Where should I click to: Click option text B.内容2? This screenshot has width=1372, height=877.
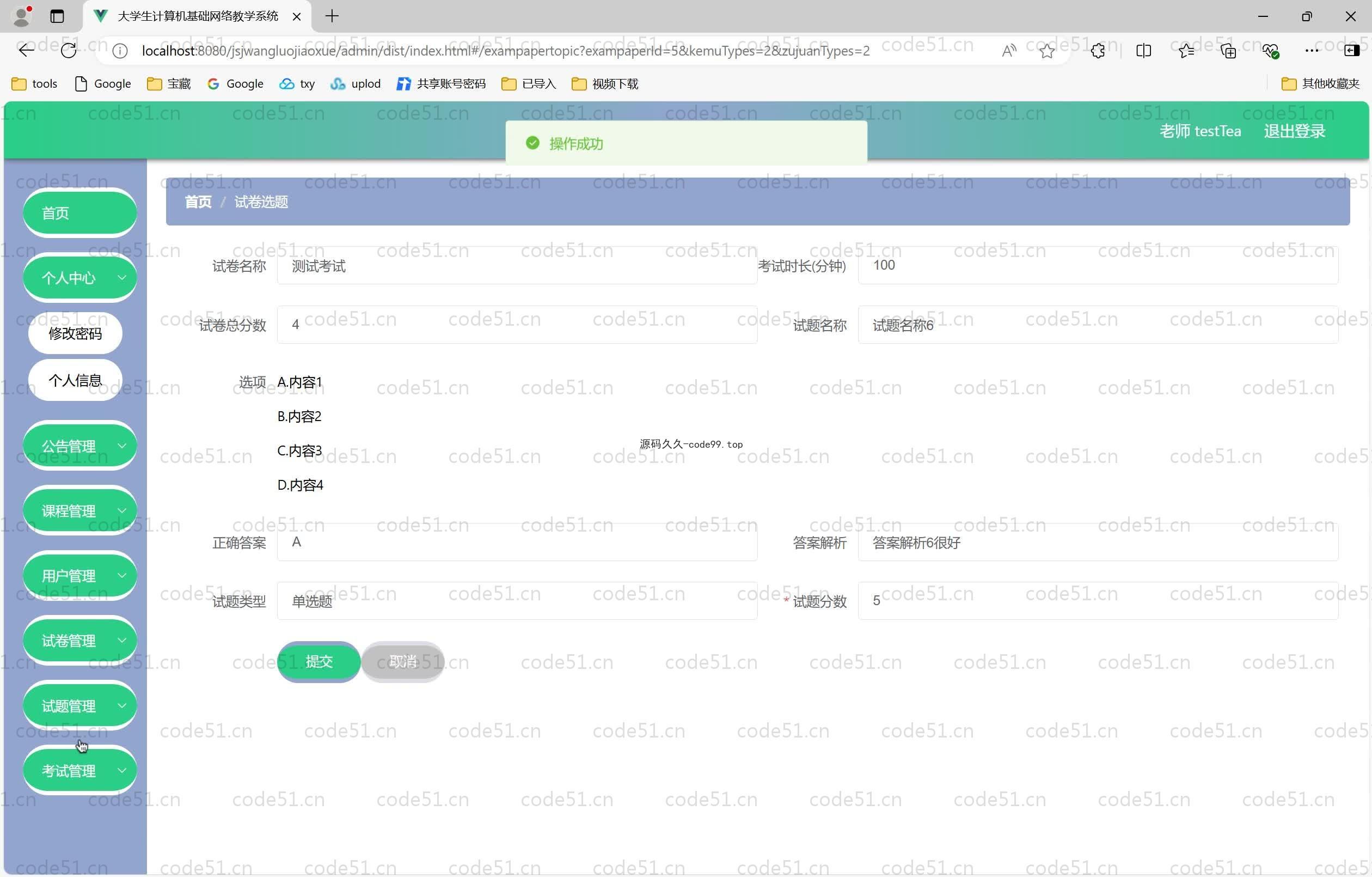coord(299,416)
